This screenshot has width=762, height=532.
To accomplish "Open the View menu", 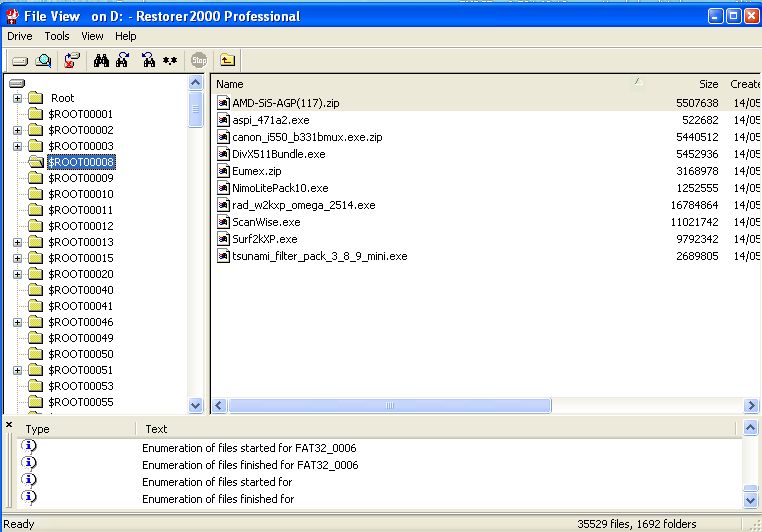I will click(92, 36).
